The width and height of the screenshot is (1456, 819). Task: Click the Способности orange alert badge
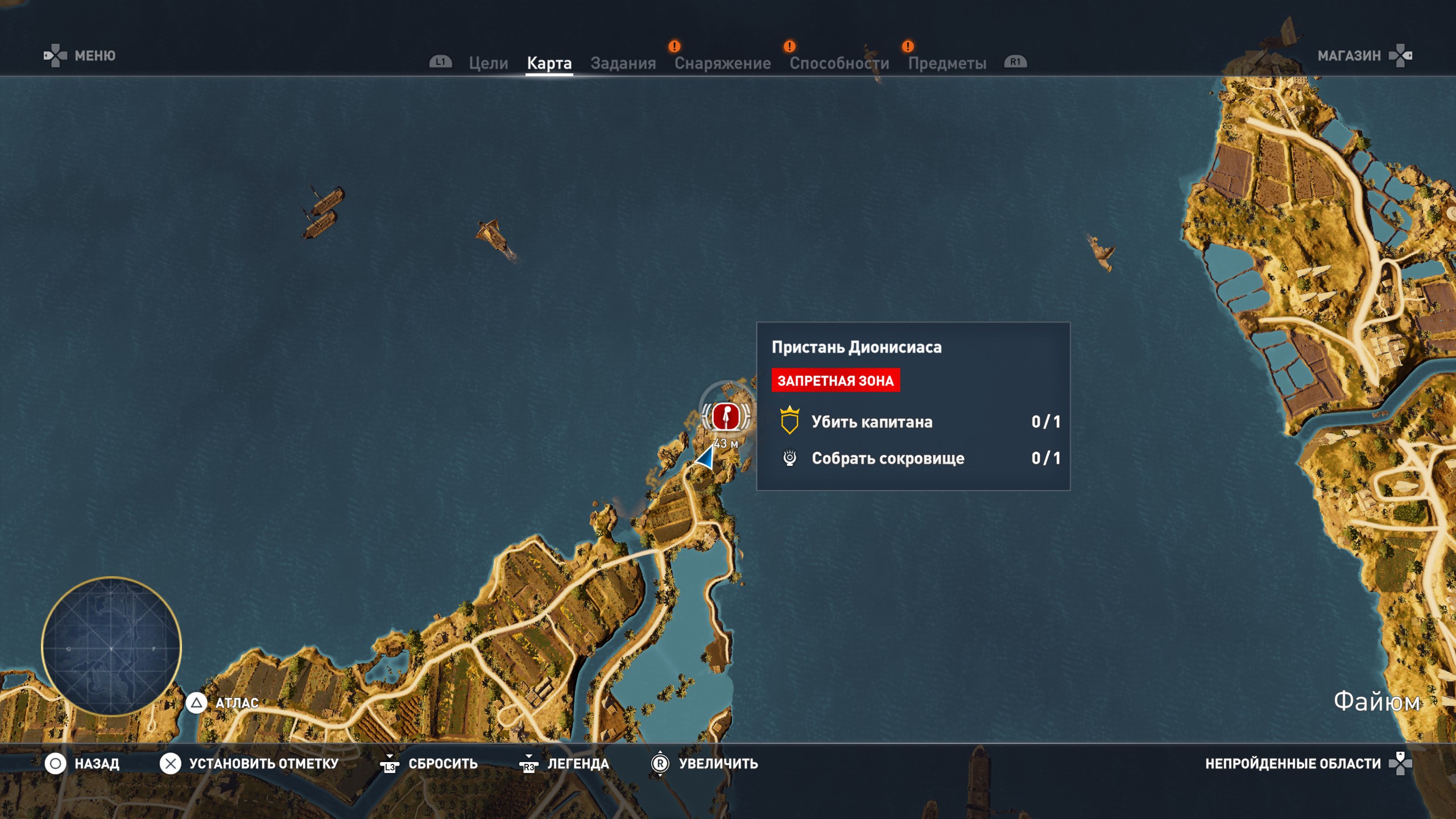click(789, 46)
